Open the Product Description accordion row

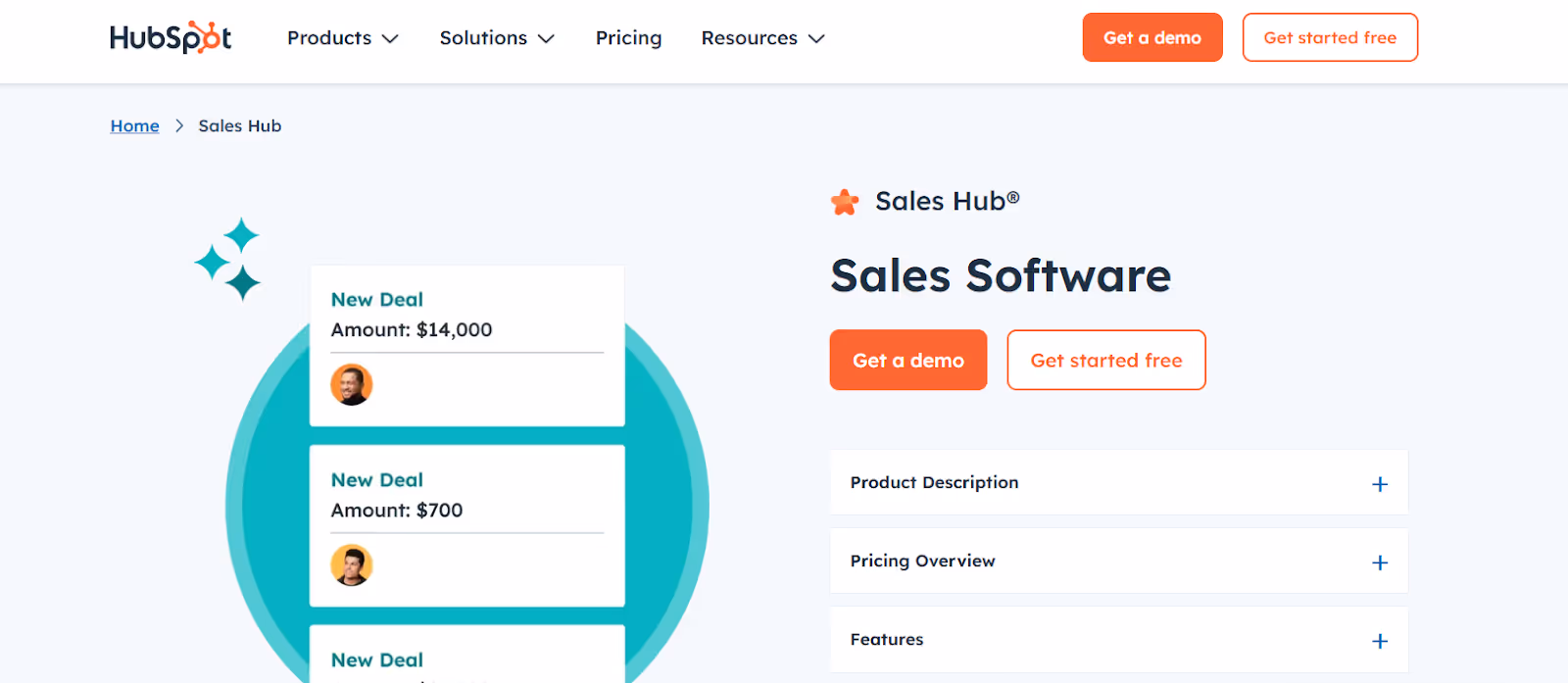click(x=1119, y=482)
